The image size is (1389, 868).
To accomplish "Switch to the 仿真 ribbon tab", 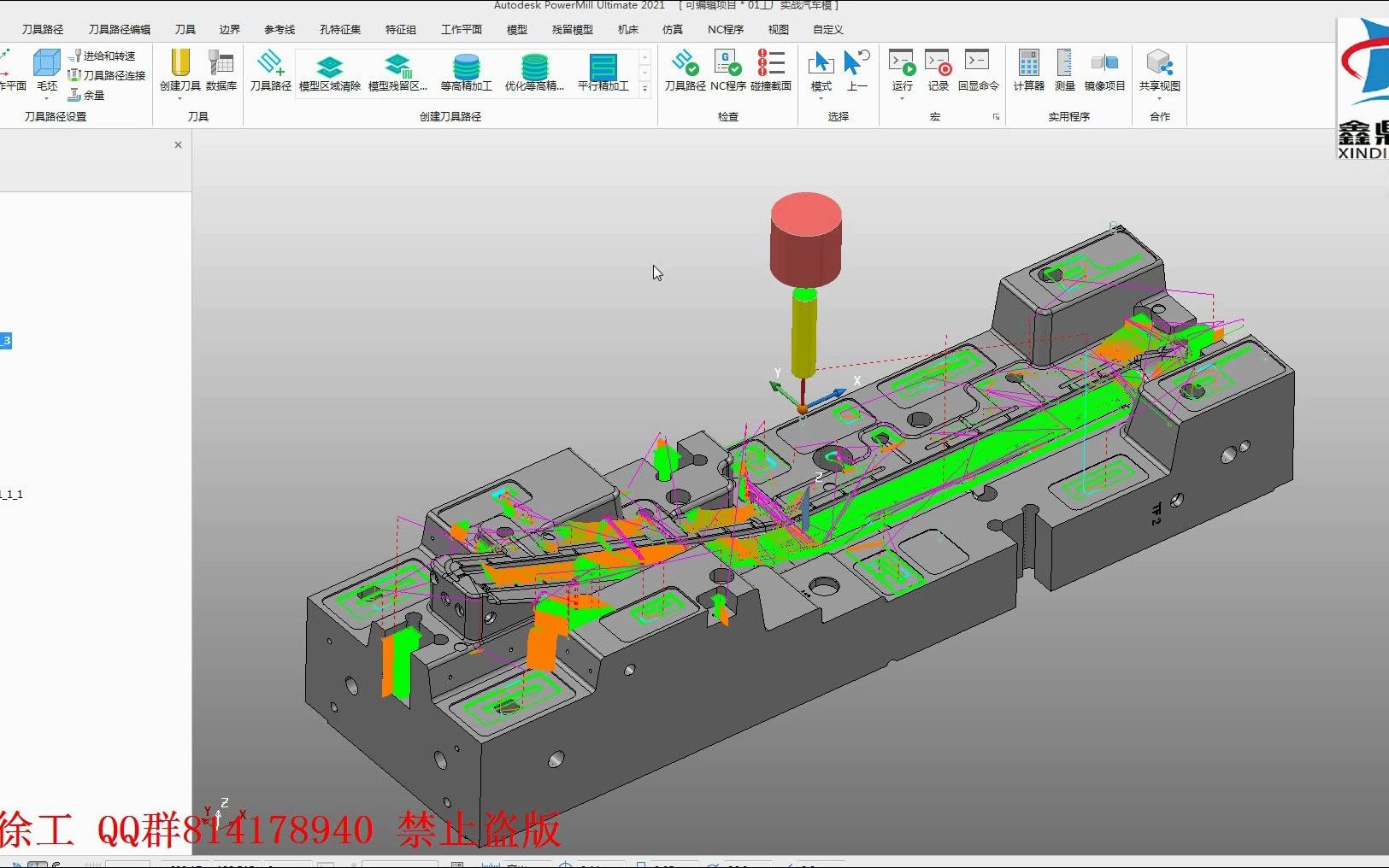I will (673, 29).
